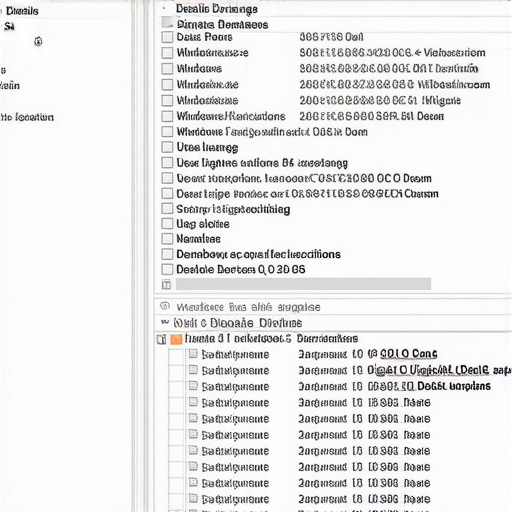
Task: Select the orange folder icon in the tree
Action: [176, 339]
